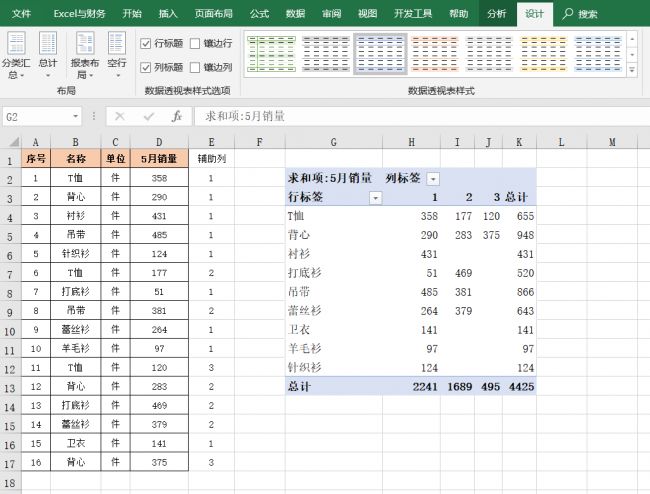Click the formula bar showing 求和项:5月销量

(x=421, y=116)
